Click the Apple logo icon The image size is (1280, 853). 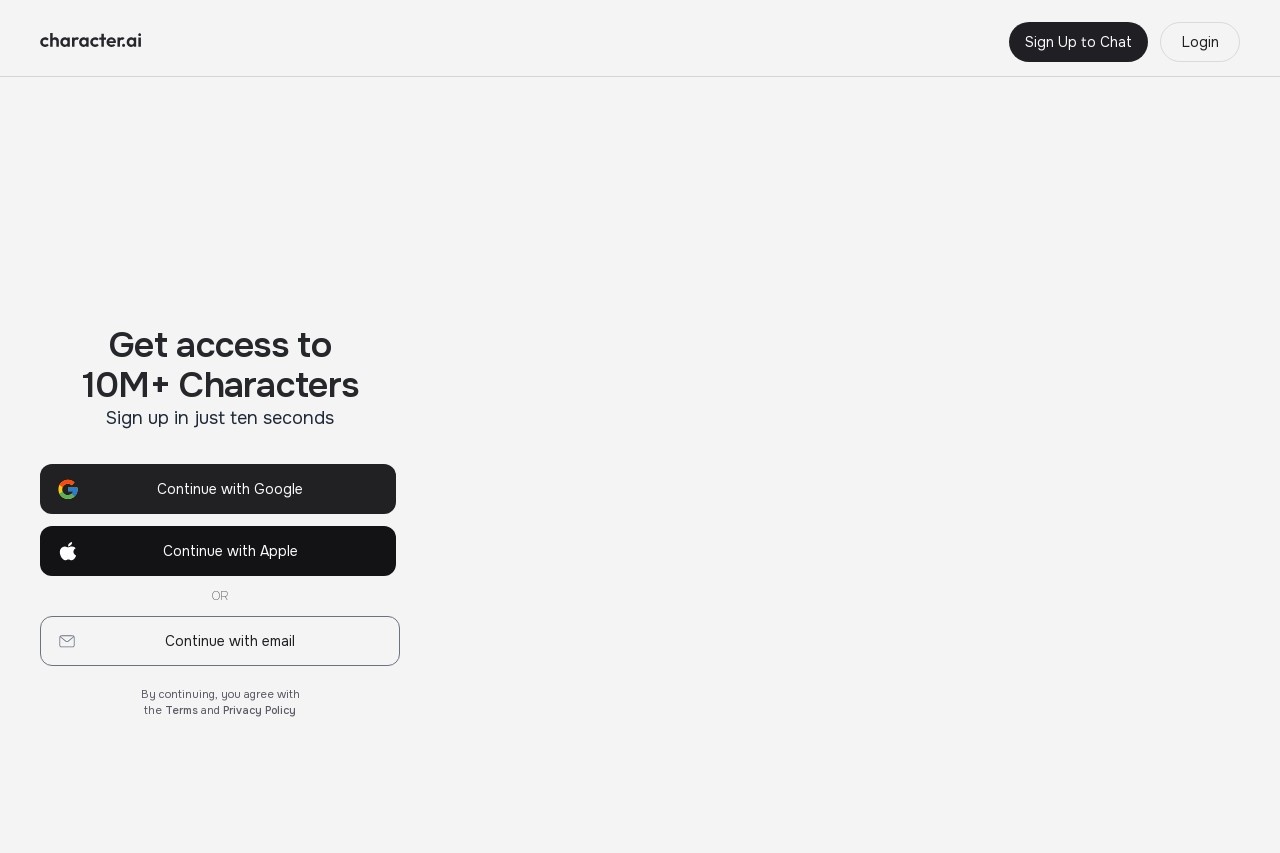[x=68, y=551]
